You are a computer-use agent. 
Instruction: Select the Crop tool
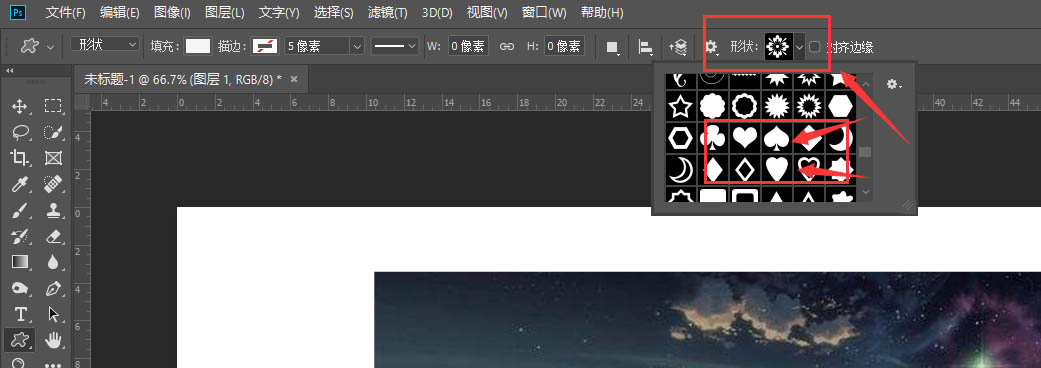tap(19, 157)
